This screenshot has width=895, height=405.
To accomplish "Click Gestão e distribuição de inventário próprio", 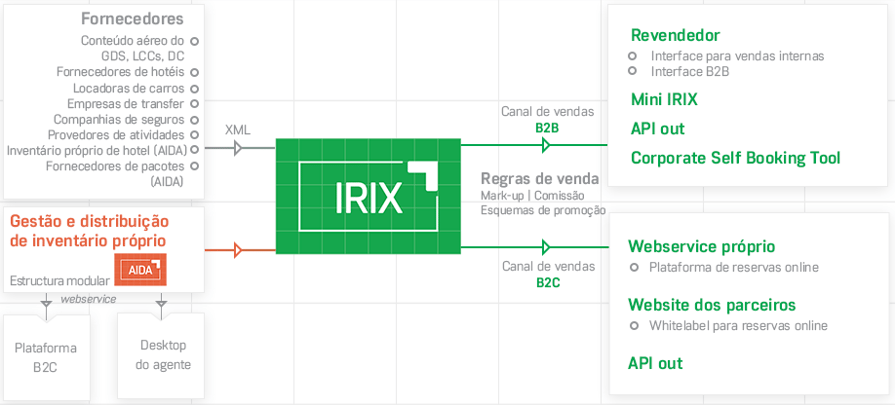I will click(89, 230).
